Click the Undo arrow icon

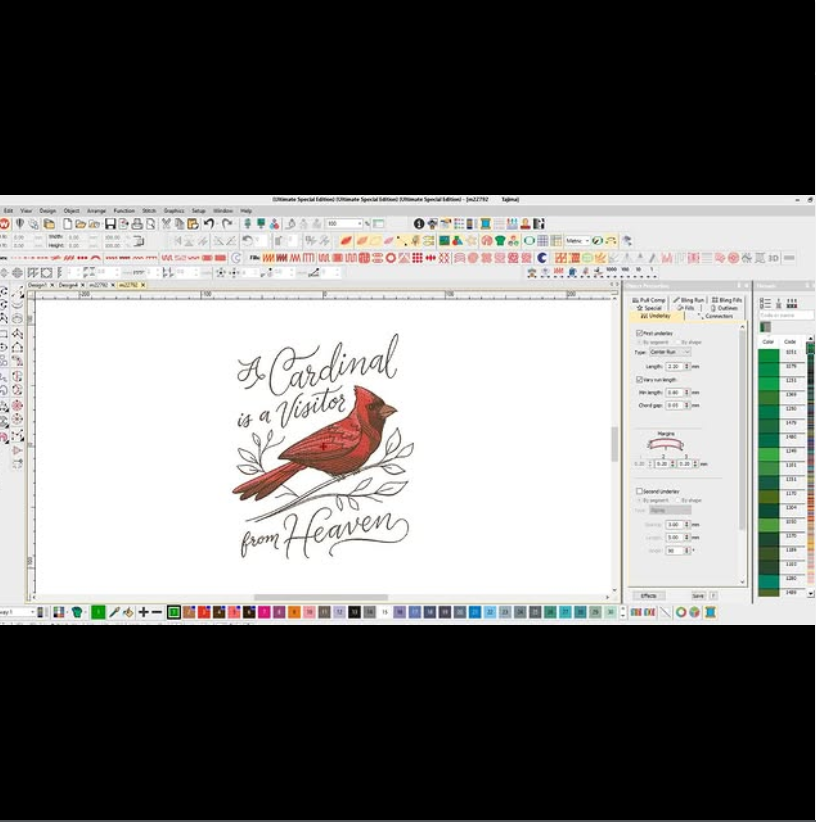(x=209, y=224)
